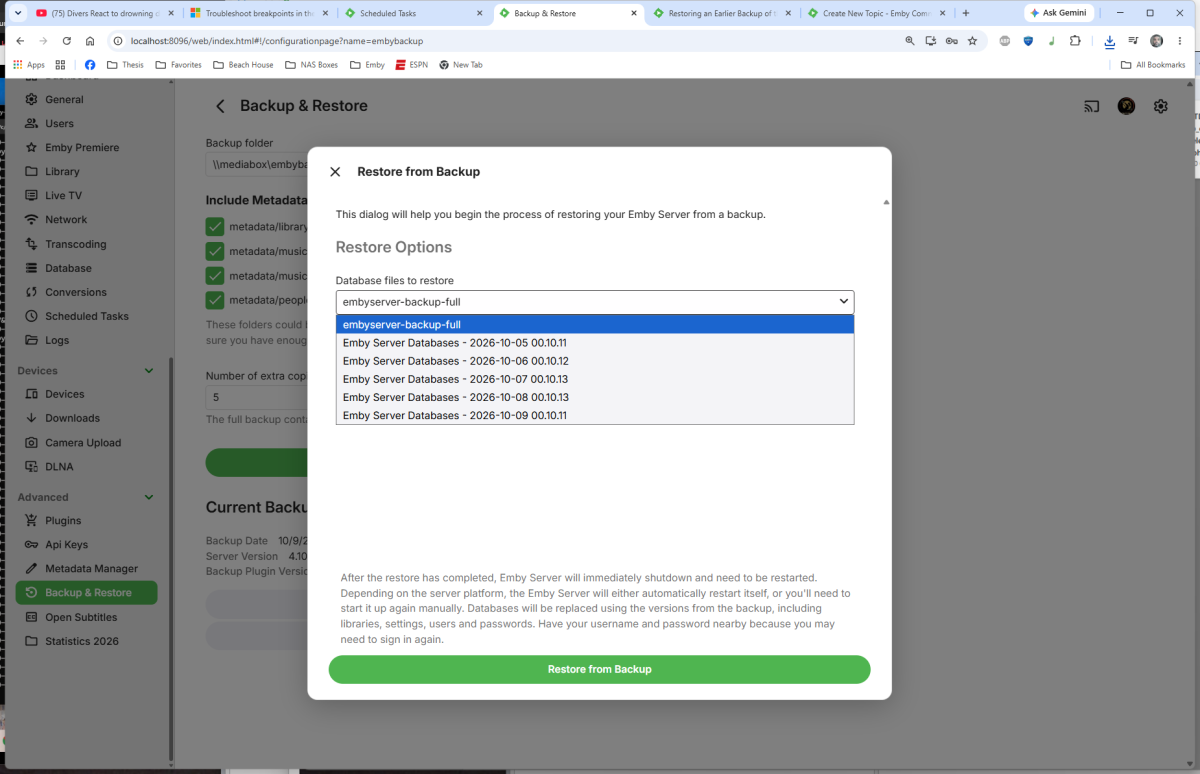Open Network settings in sidebar
Image resolution: width=1200 pixels, height=774 pixels.
[86, 219]
